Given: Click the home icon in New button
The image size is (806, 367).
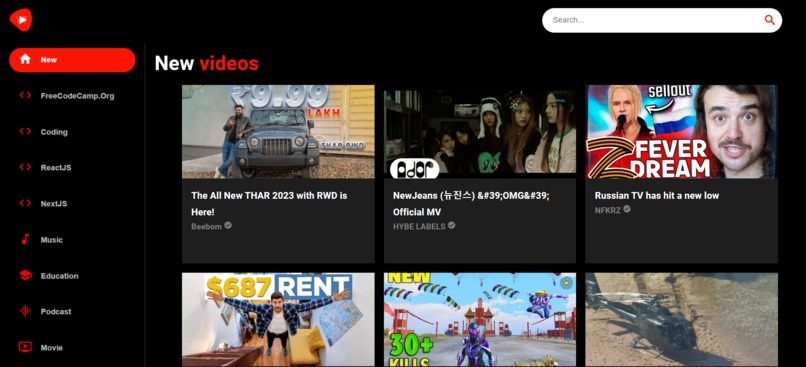Looking at the screenshot, I should pyautogui.click(x=25, y=59).
